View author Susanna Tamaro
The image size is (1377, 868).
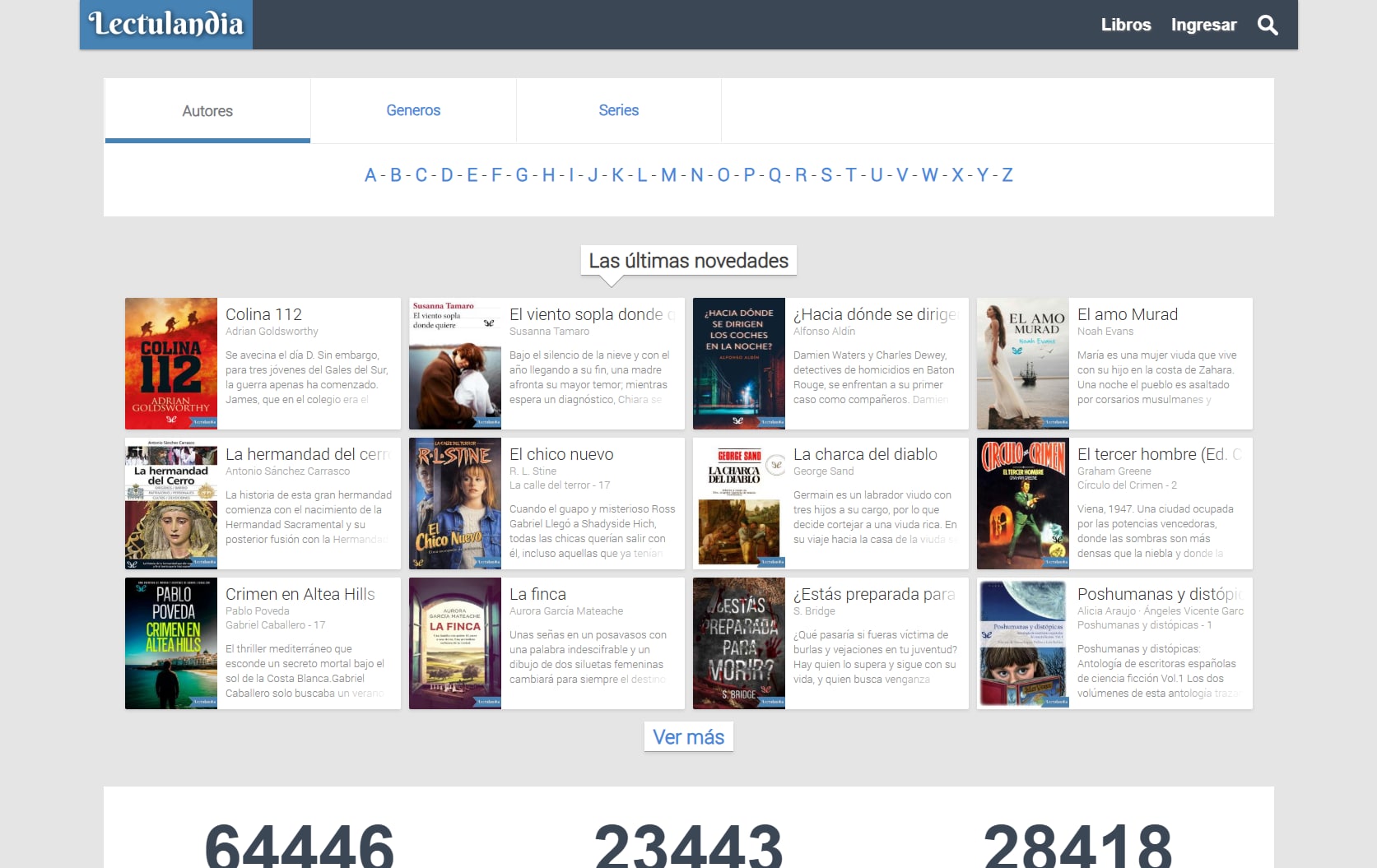[549, 331]
